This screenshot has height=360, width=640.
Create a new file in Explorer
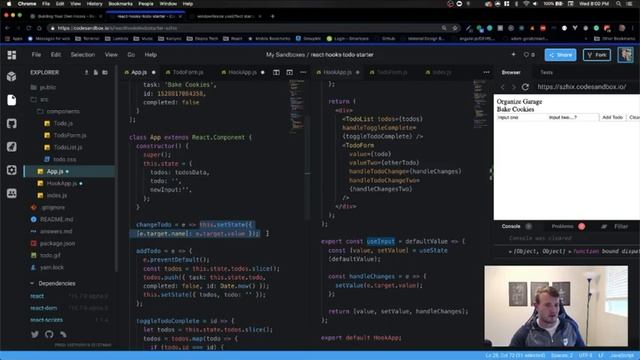pyautogui.click(x=96, y=72)
